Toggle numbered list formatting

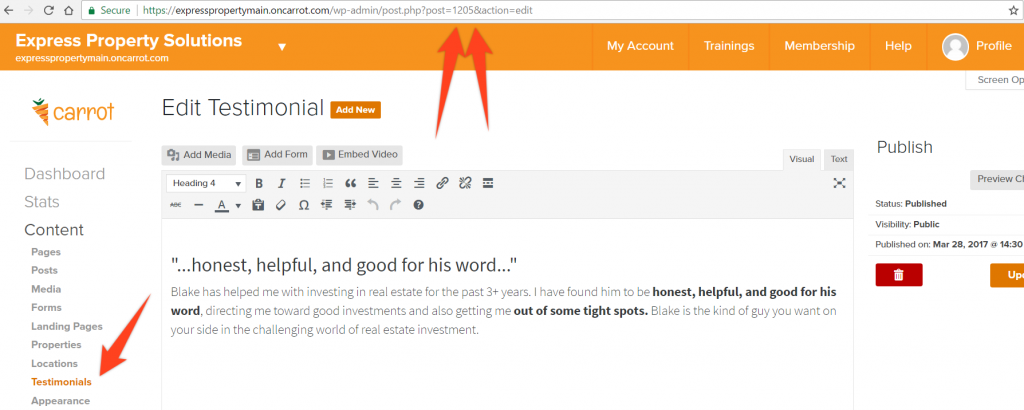tap(327, 183)
